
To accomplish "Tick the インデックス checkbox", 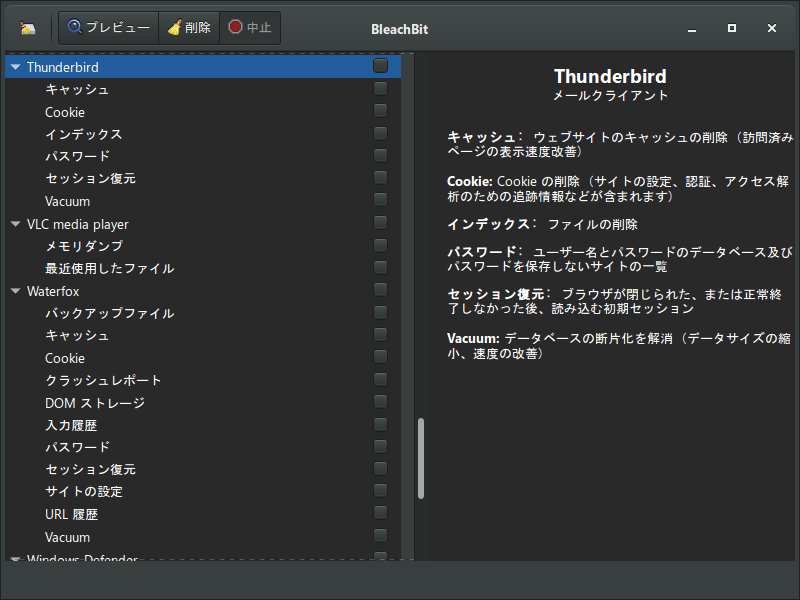I will point(380,133).
